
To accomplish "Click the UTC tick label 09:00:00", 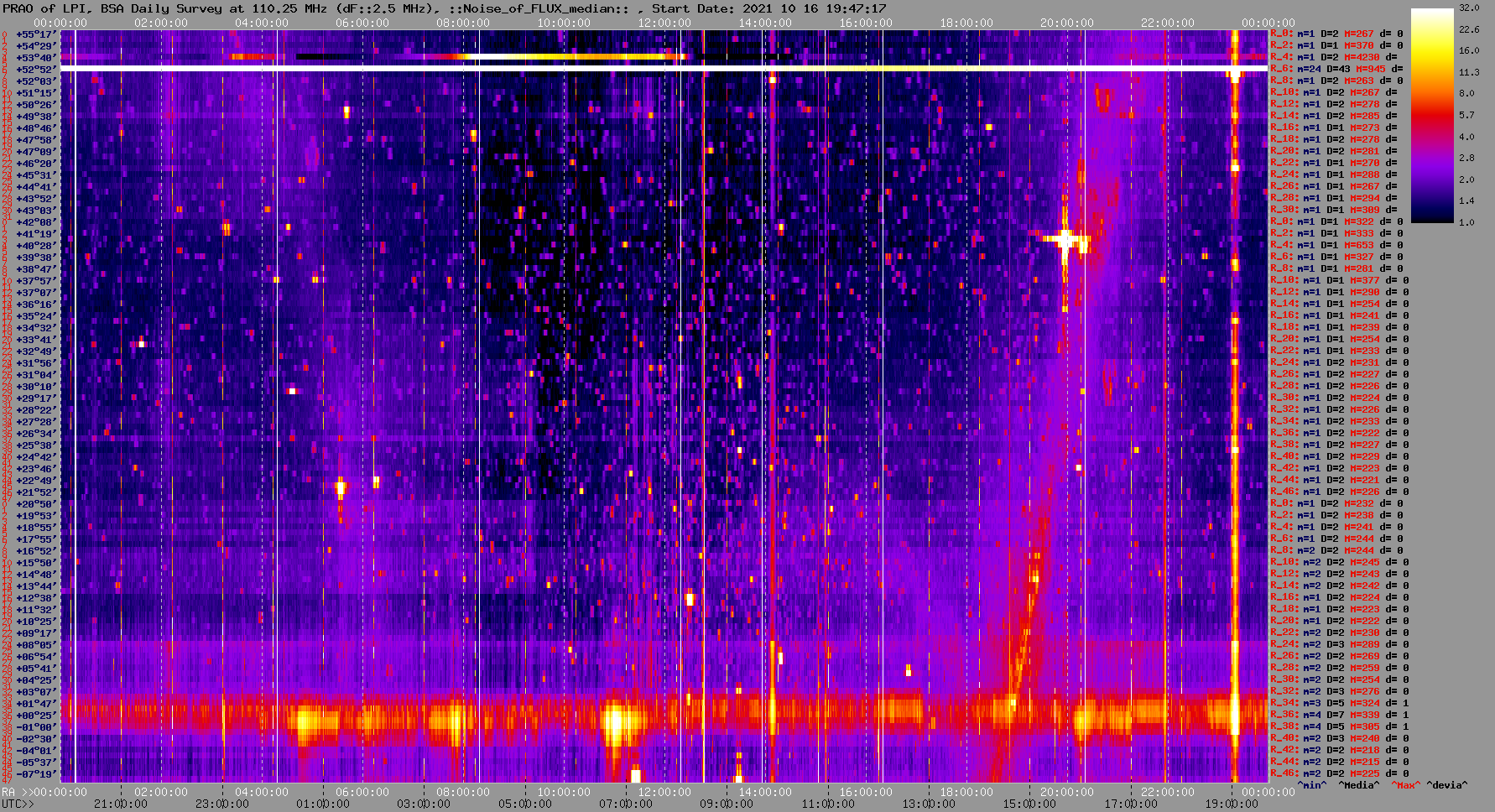I will coord(727,804).
